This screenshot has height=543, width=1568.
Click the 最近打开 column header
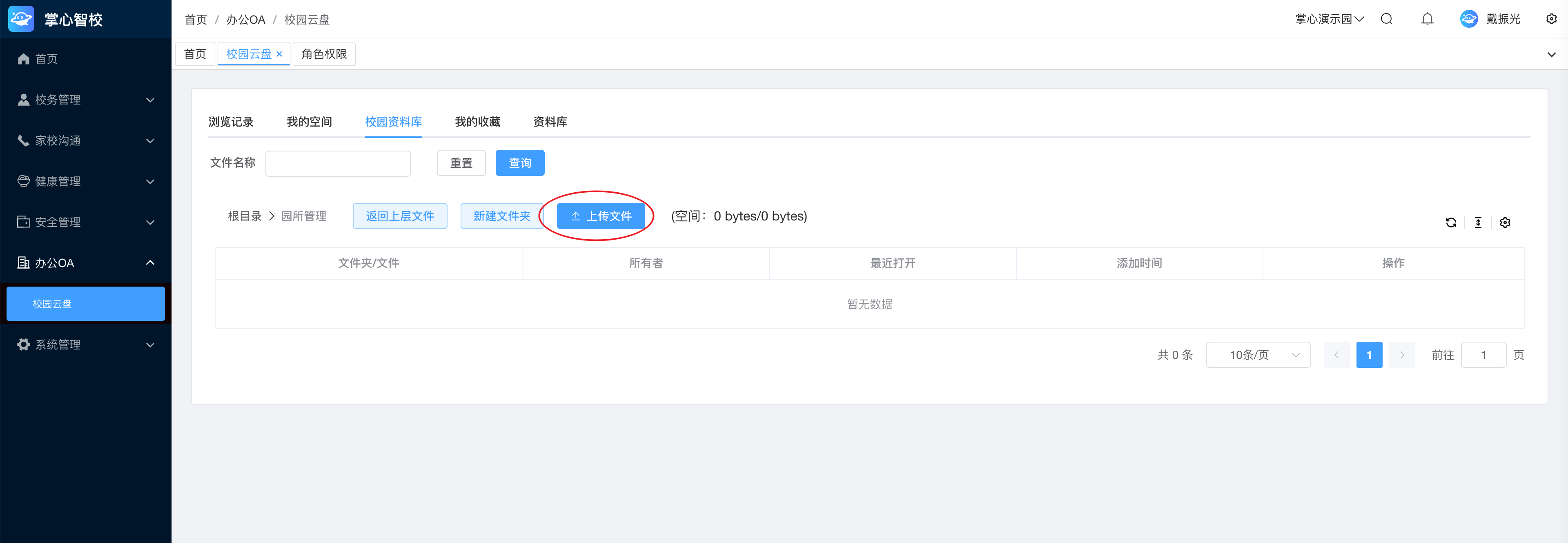(x=892, y=263)
